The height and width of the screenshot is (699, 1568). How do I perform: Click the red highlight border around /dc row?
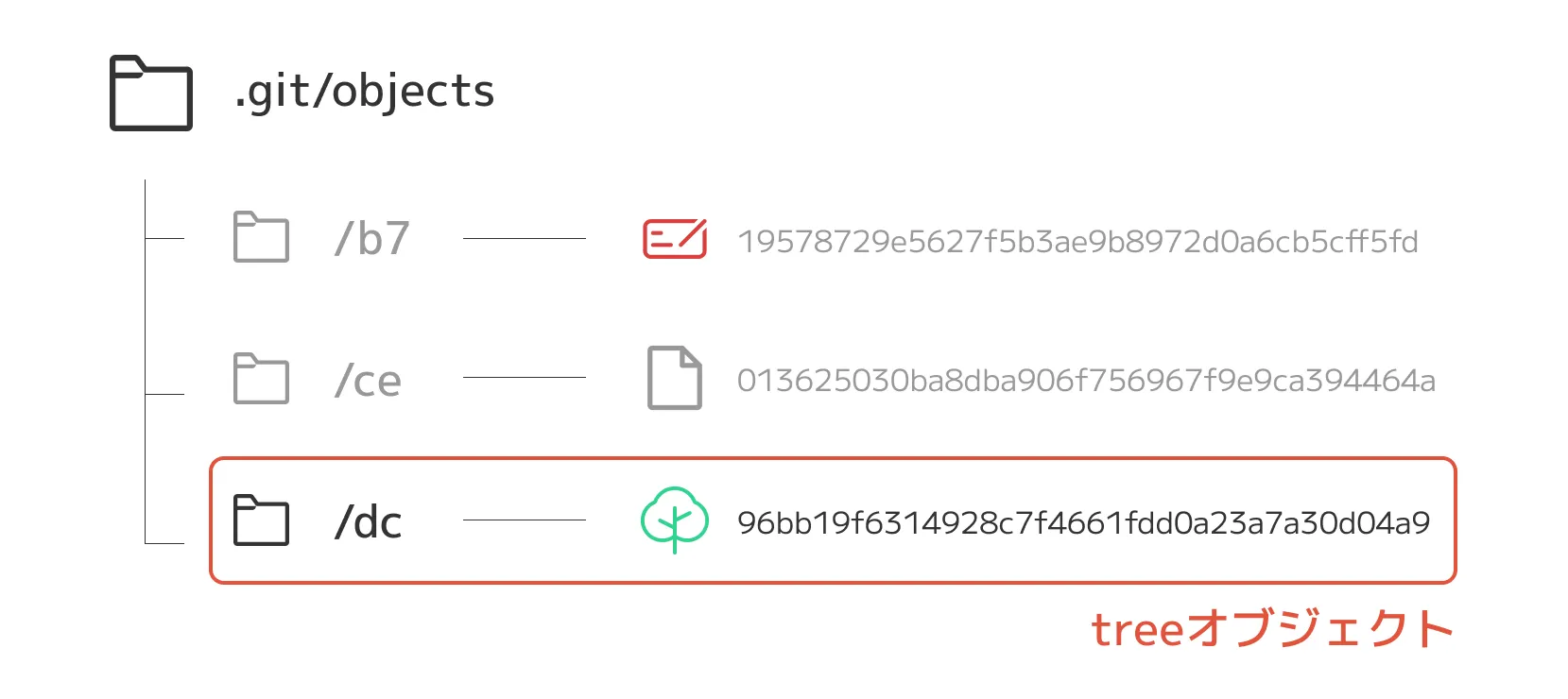(832, 459)
